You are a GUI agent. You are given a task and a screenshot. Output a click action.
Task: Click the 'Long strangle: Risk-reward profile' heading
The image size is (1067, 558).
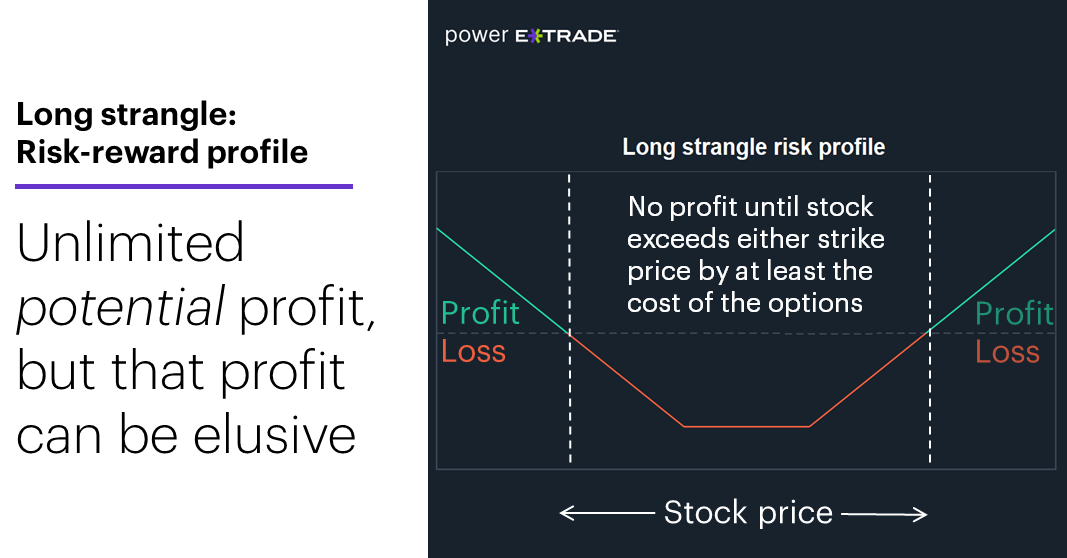[162, 133]
